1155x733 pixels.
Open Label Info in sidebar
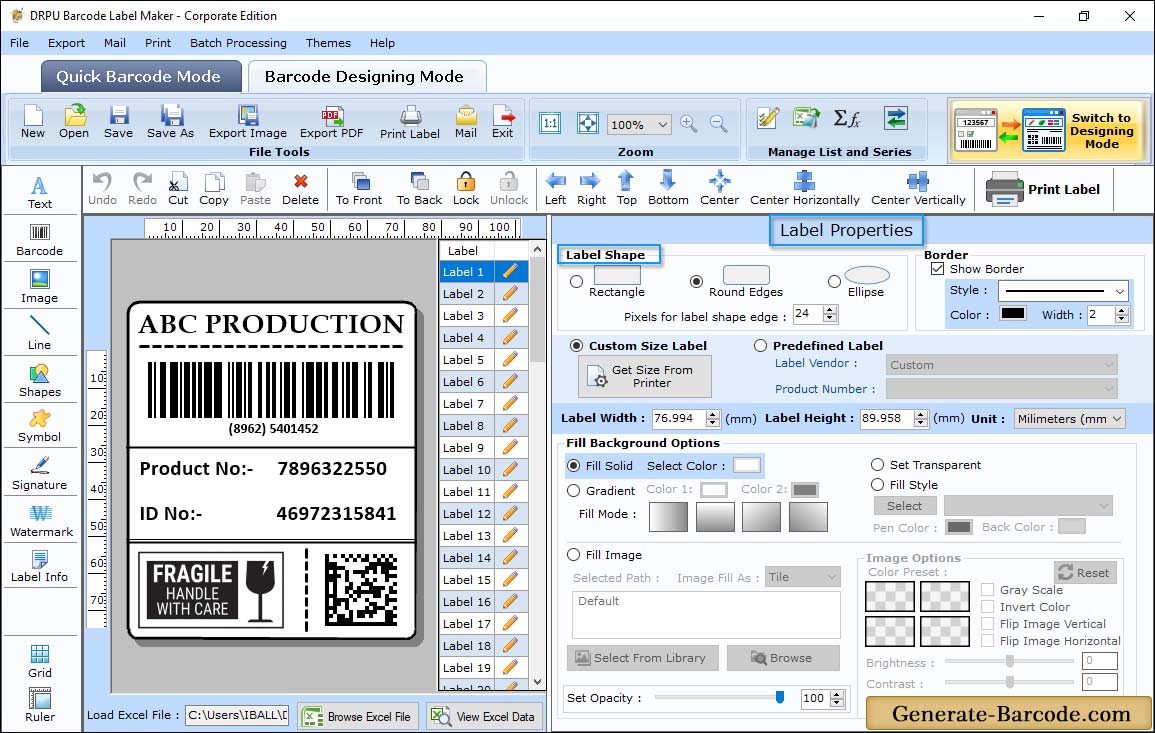point(40,567)
